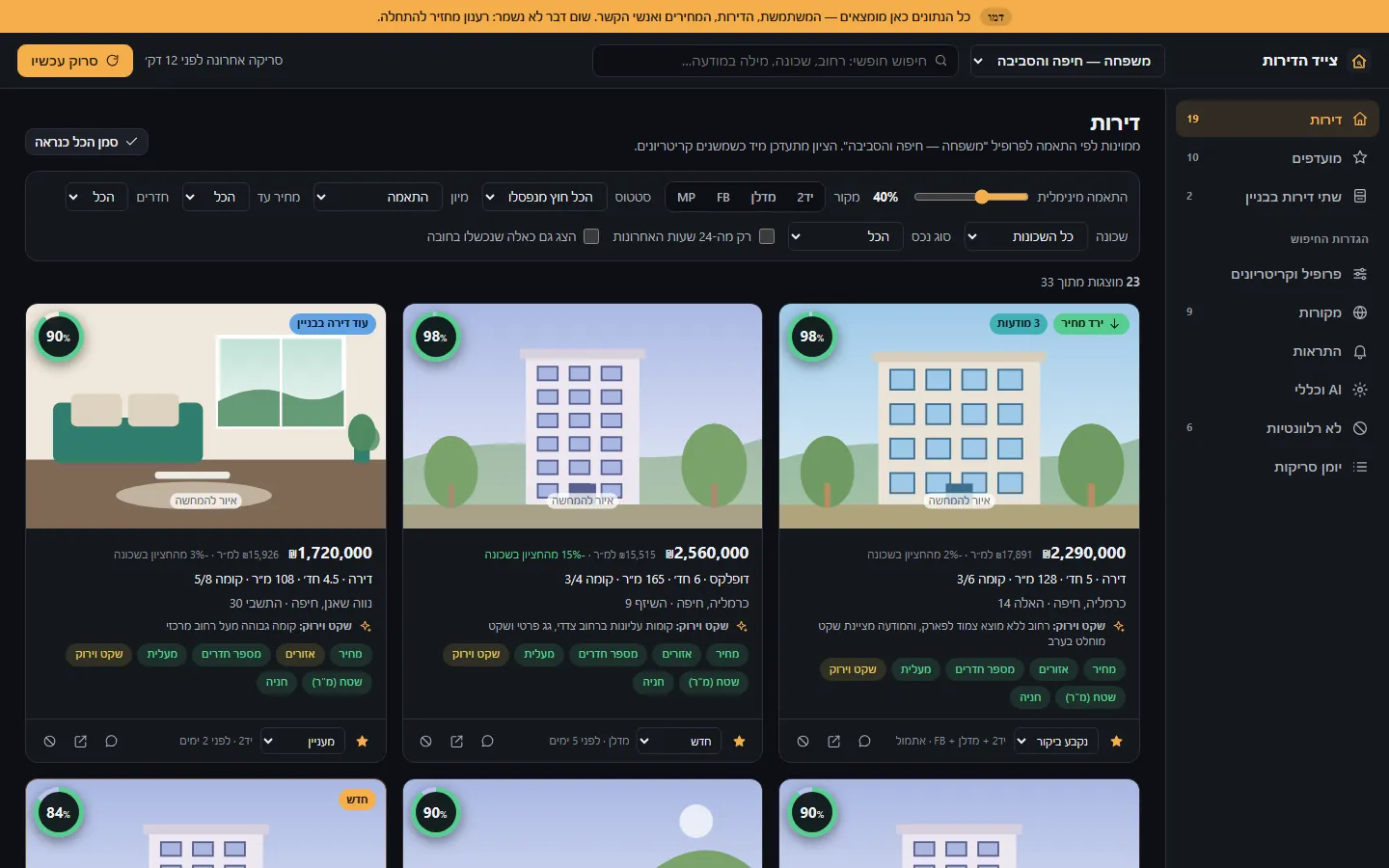Open the שכונה dropdown כל השכונות
1389x868 pixels.
(x=1026, y=236)
